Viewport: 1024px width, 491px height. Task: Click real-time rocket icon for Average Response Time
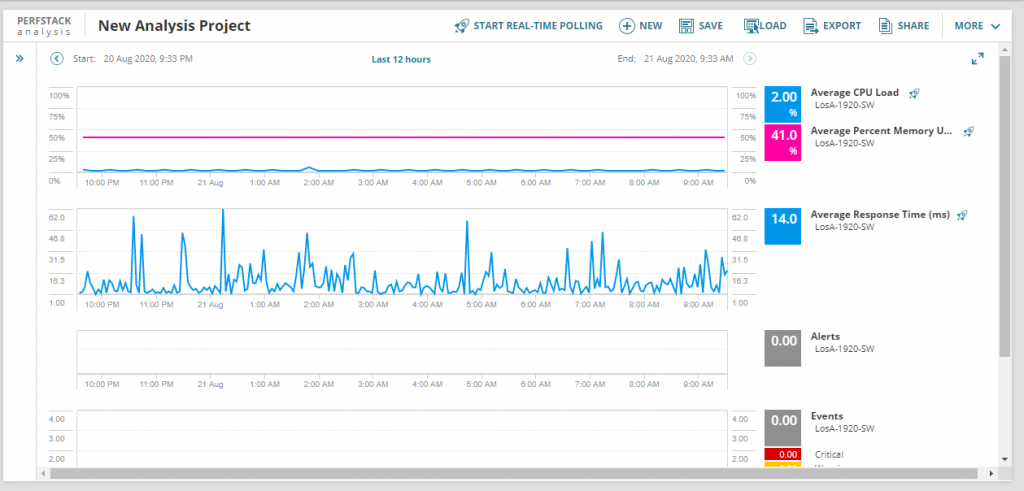tap(962, 214)
